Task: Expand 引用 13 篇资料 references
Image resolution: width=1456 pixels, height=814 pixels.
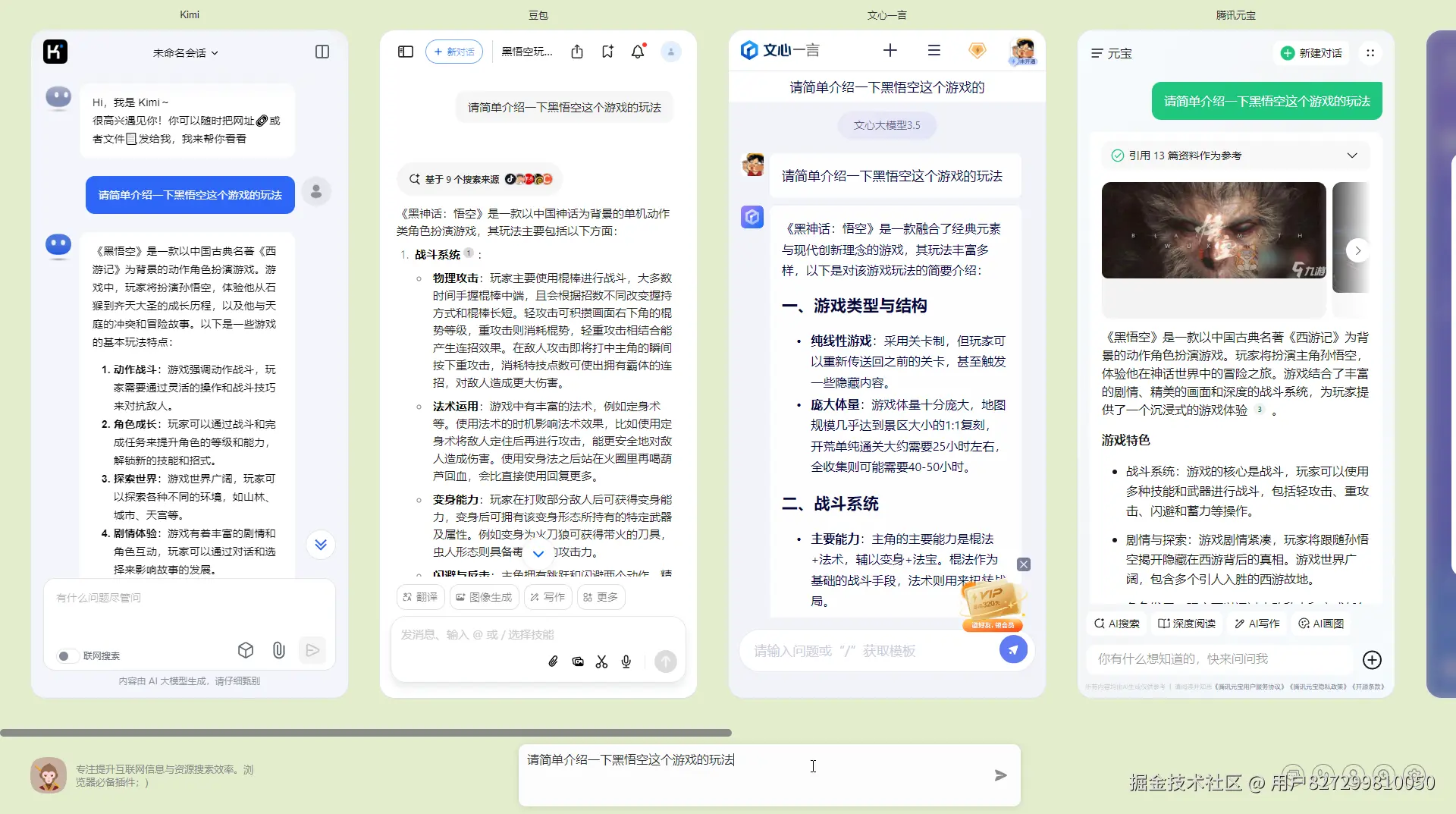Action: [x=1235, y=156]
